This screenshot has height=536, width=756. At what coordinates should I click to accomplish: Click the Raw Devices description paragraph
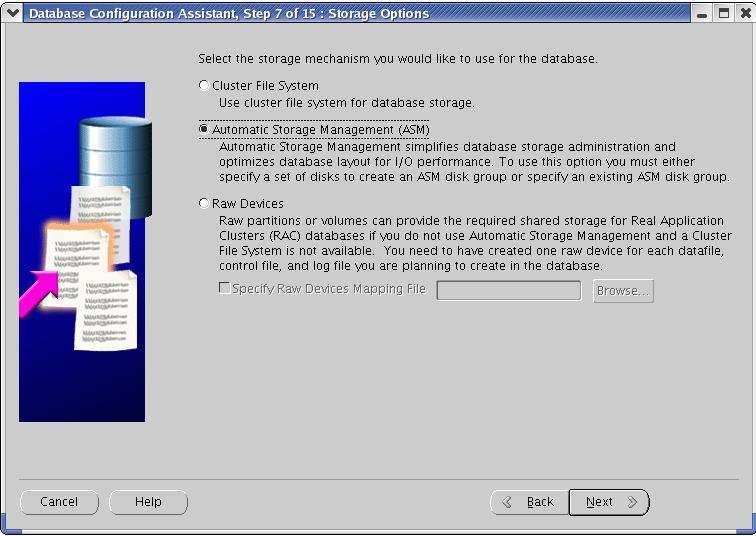pyautogui.click(x=475, y=243)
